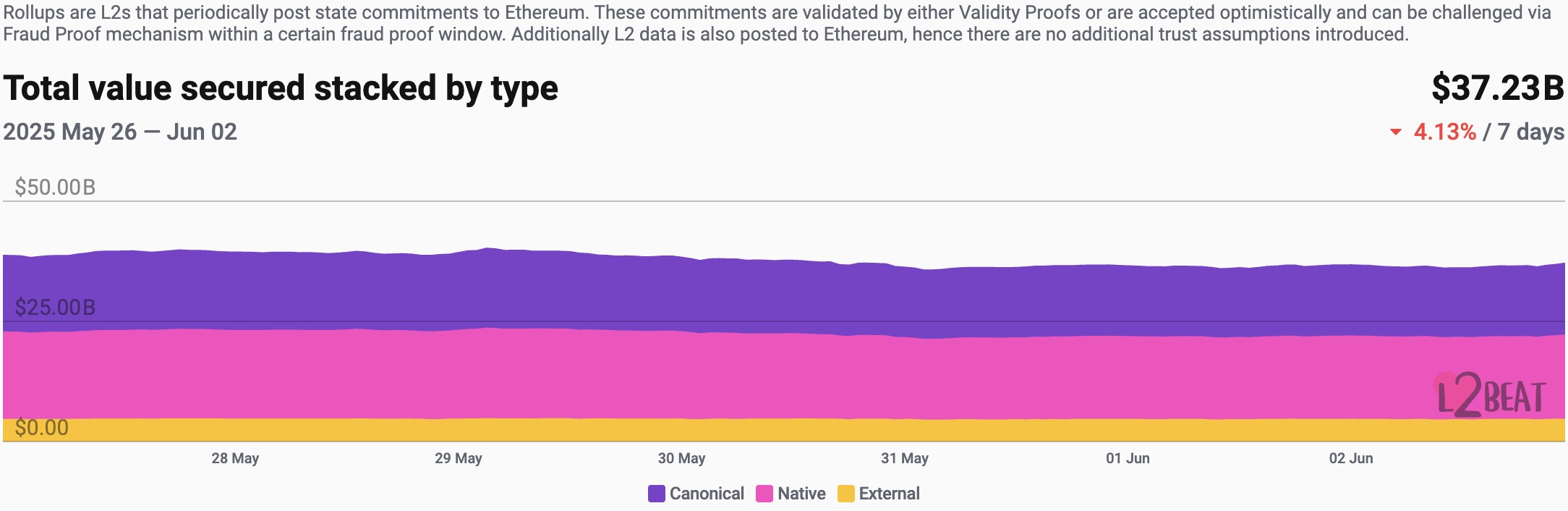The height and width of the screenshot is (511, 1568).
Task: Click the purple Canonical legend swatch
Action: pos(657,494)
